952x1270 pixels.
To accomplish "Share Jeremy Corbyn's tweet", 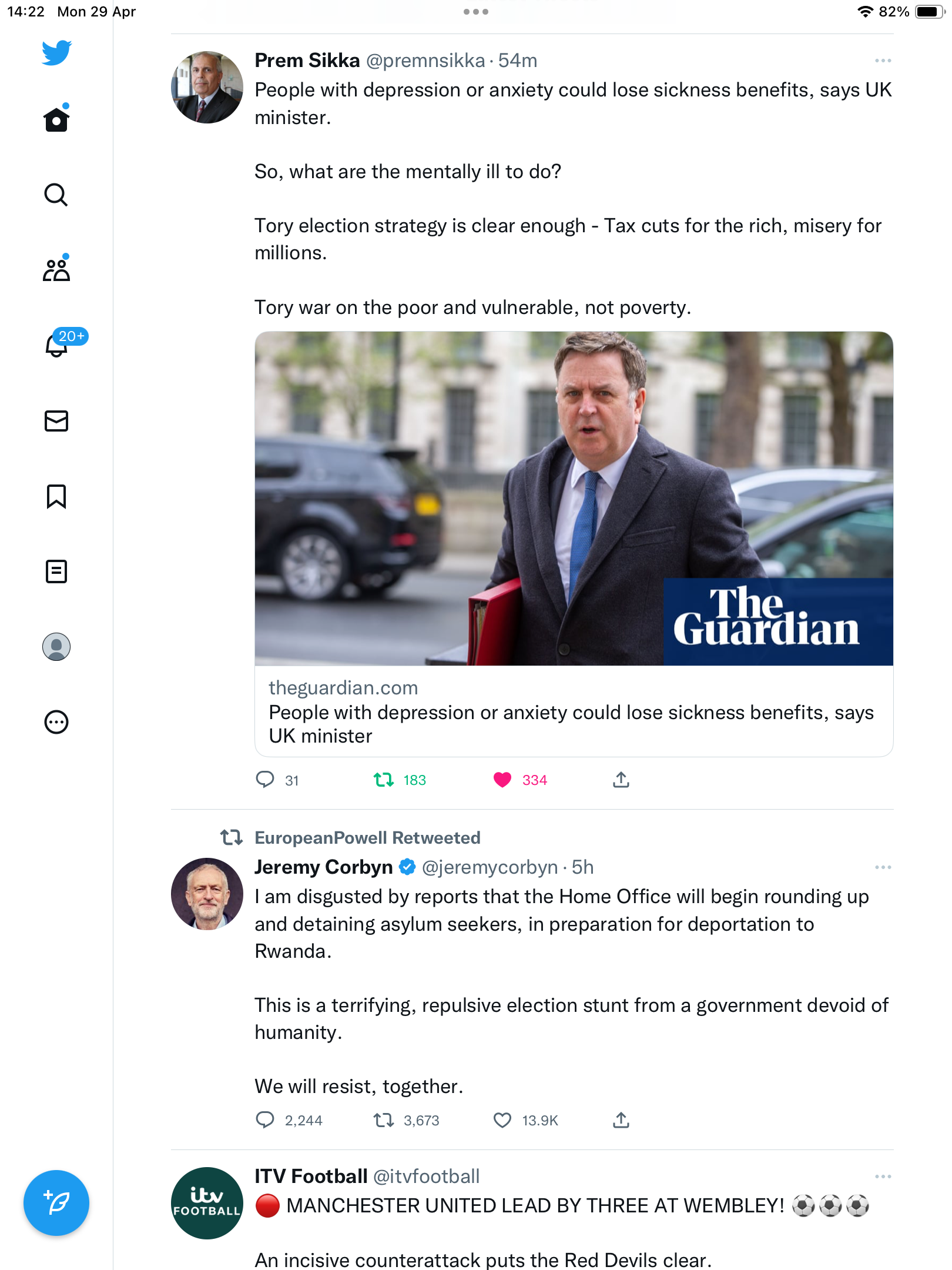I will (621, 1120).
